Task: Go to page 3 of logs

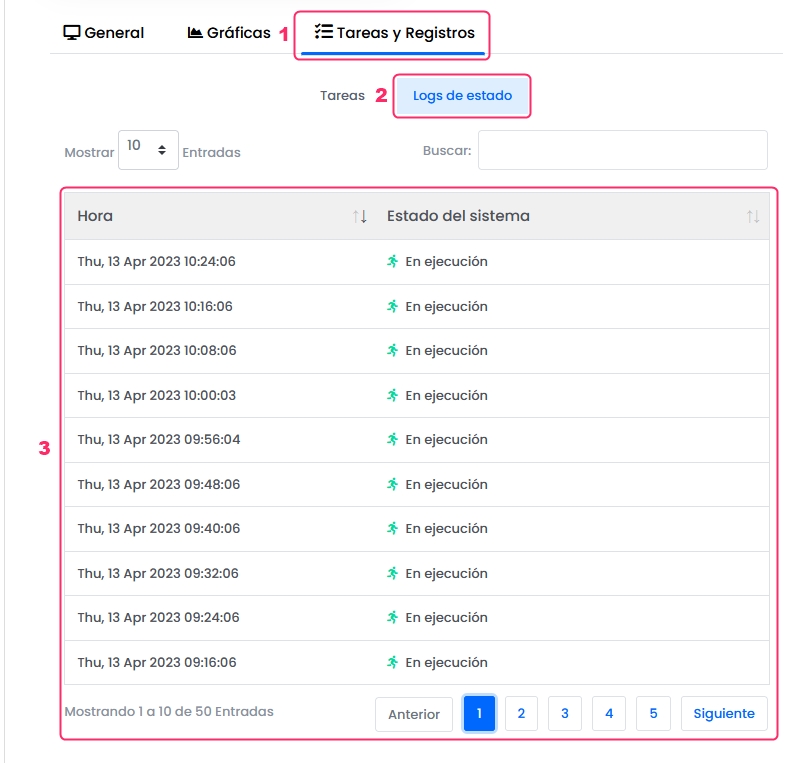Action: [x=565, y=714]
